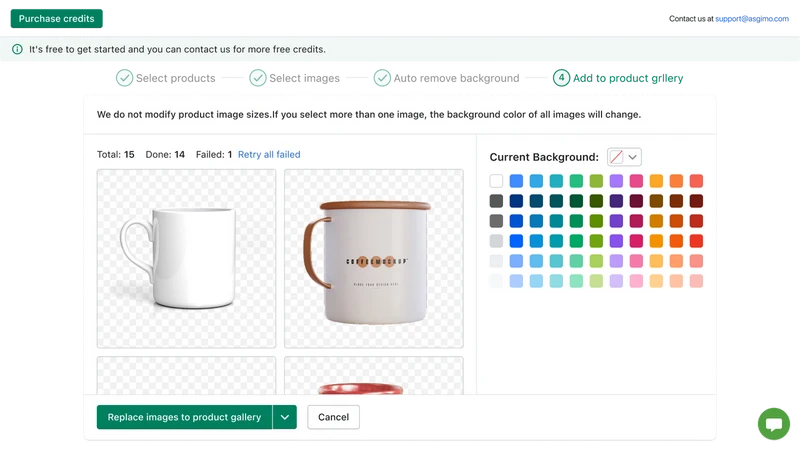Pick the first-row sky blue swatch
Viewport: 800px width, 450px height.
click(x=536, y=181)
